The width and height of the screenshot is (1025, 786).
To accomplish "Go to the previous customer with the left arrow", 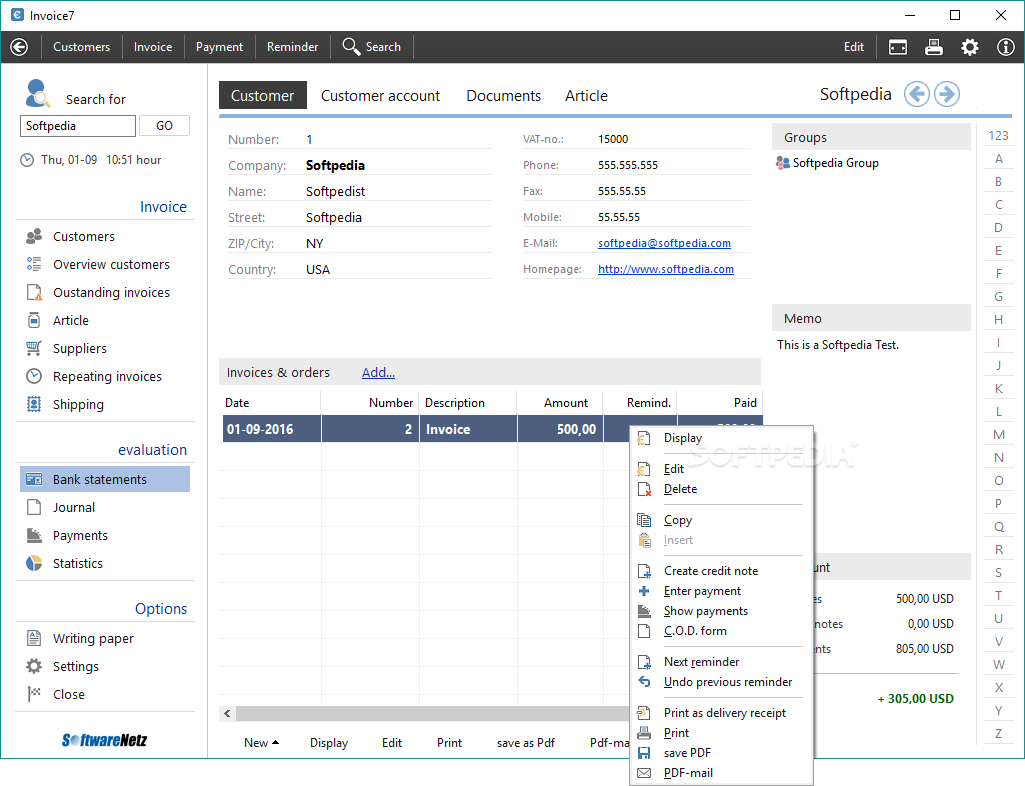I will pos(916,94).
